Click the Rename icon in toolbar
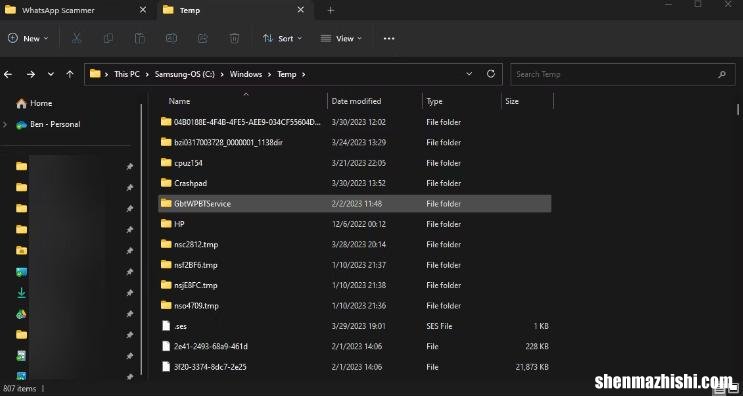This screenshot has width=743, height=397. (x=171, y=38)
